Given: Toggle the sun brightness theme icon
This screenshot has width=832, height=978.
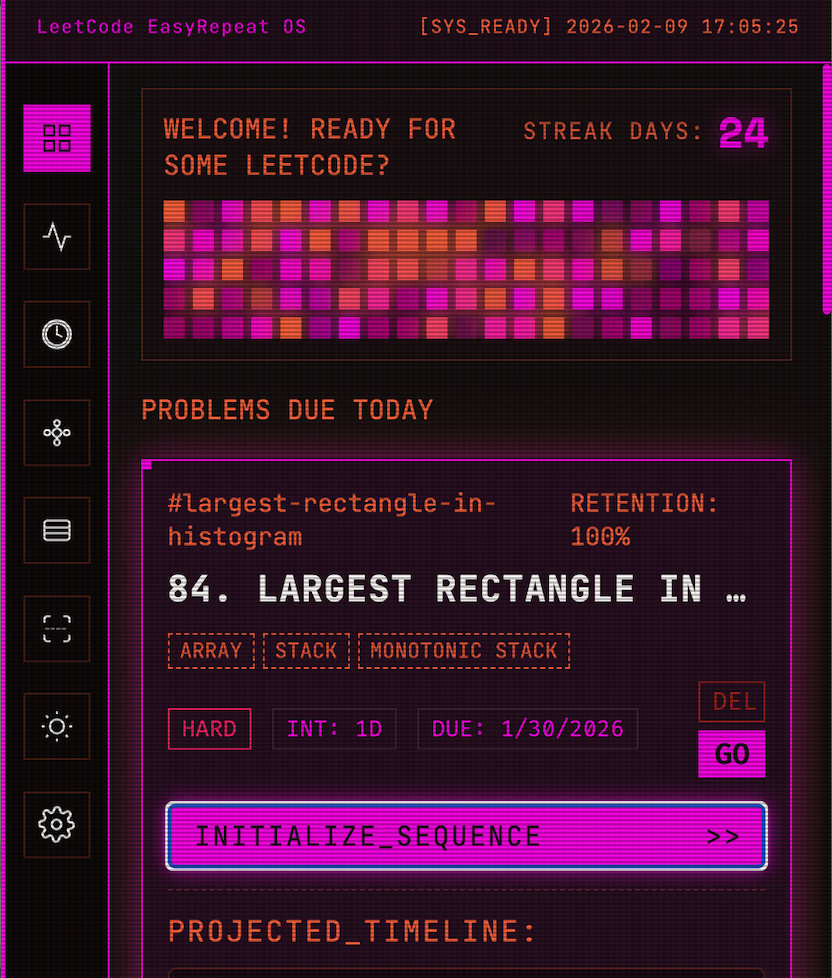Looking at the screenshot, I should click(57, 726).
